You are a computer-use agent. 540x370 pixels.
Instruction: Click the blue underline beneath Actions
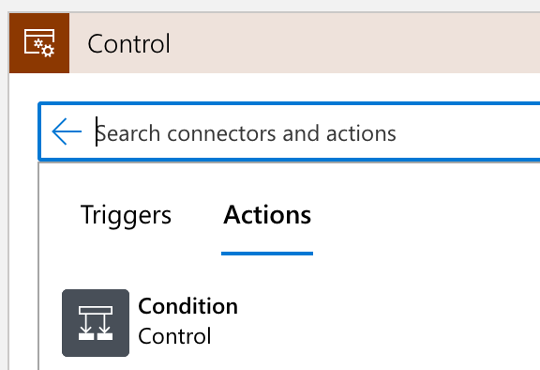point(267,254)
